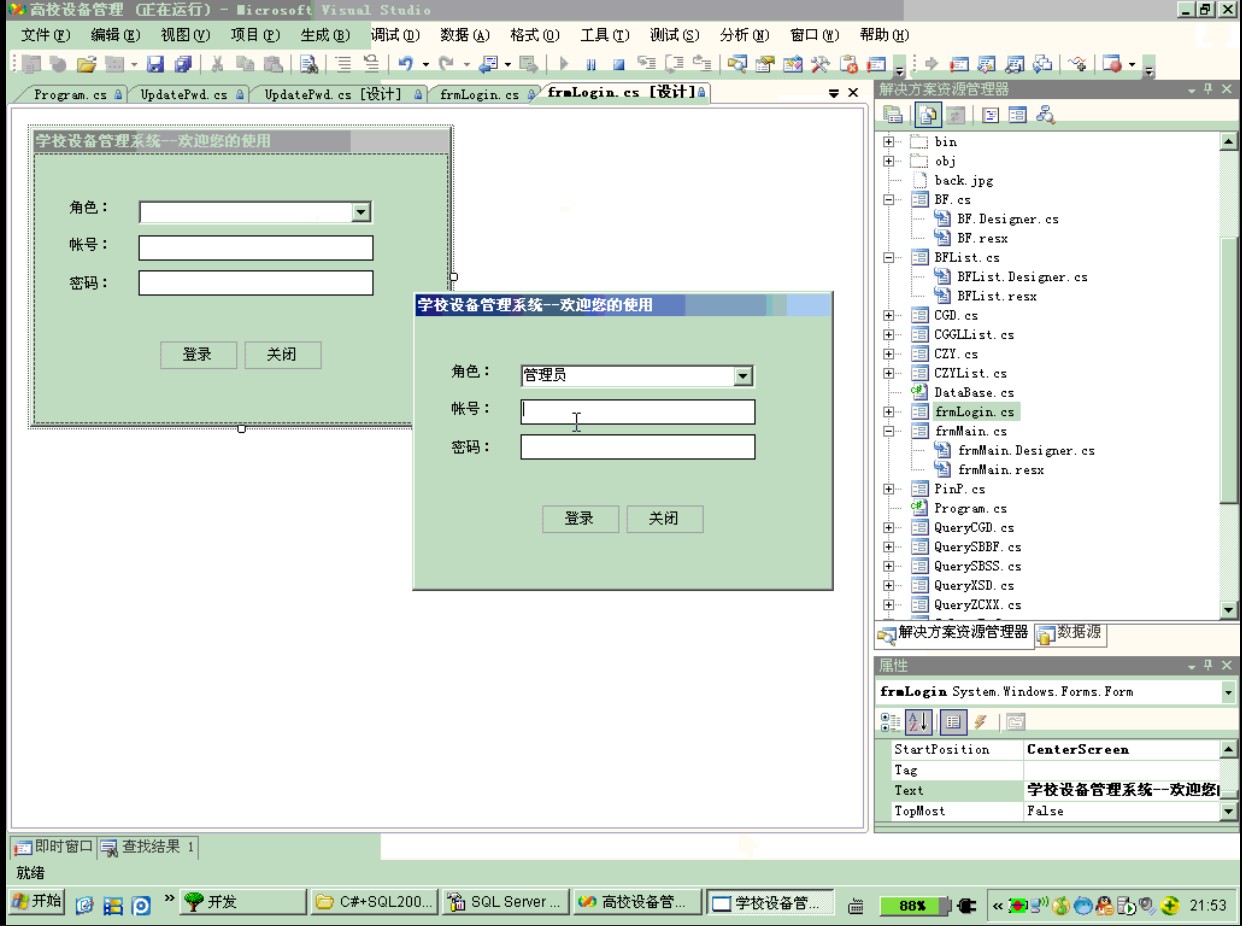Open the Undo history dropdown arrow
Image resolution: width=1242 pixels, height=926 pixels.
[x=426, y=66]
